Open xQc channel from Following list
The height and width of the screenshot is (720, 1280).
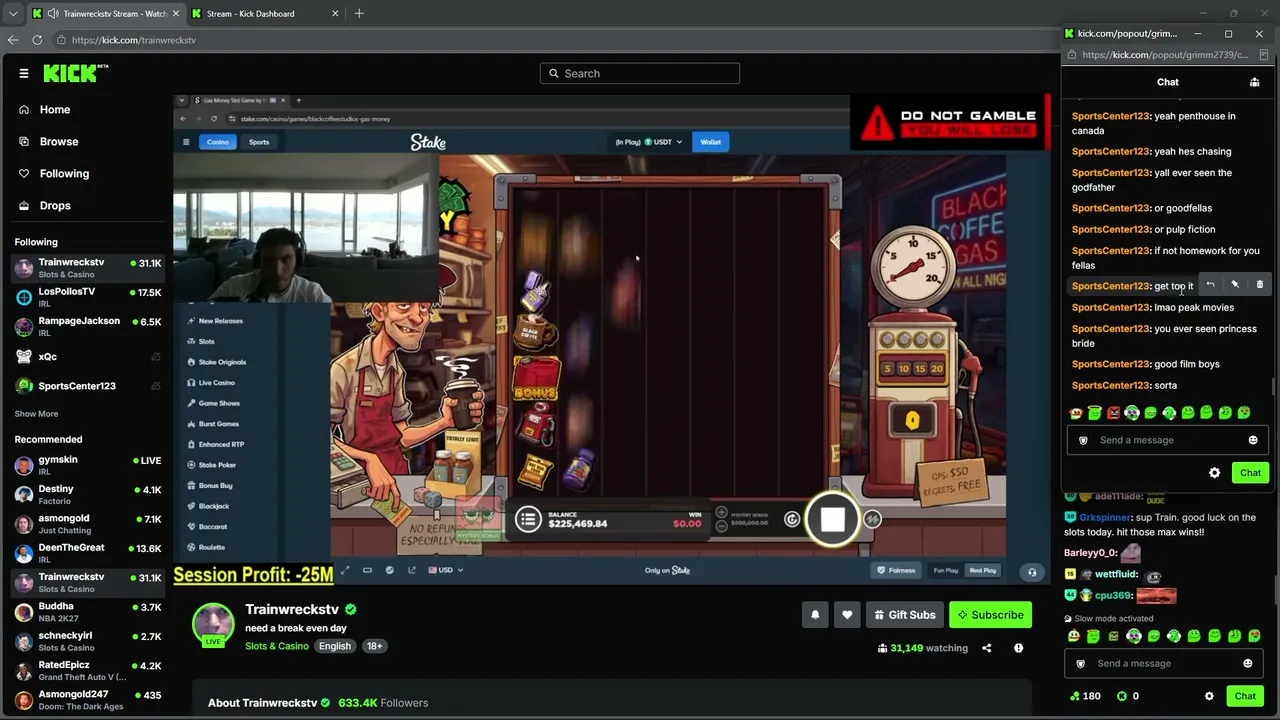coord(87,356)
